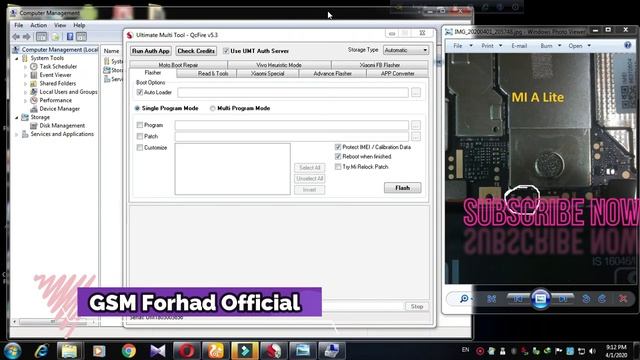Open Action menu in Computer Management
Screen dimensions: 640x360
38,25
